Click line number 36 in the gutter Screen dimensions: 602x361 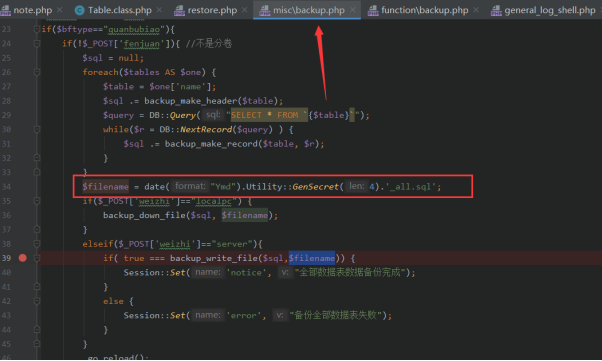click(x=6, y=215)
